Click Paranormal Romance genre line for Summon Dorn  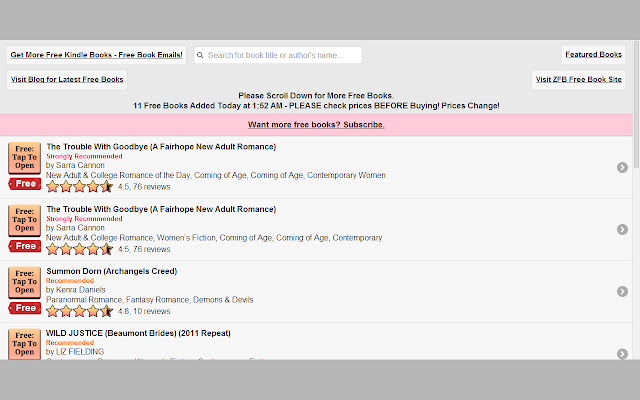coord(149,300)
